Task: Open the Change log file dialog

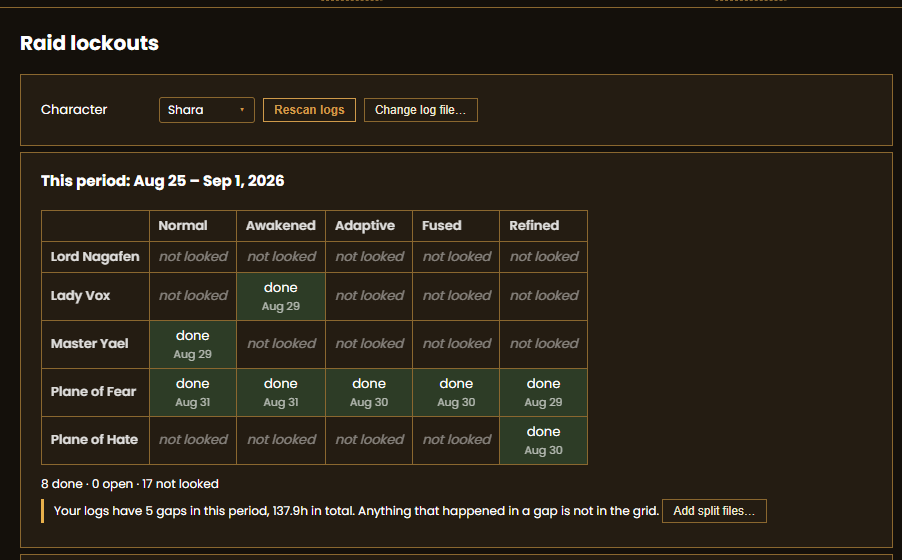Action: coord(421,110)
